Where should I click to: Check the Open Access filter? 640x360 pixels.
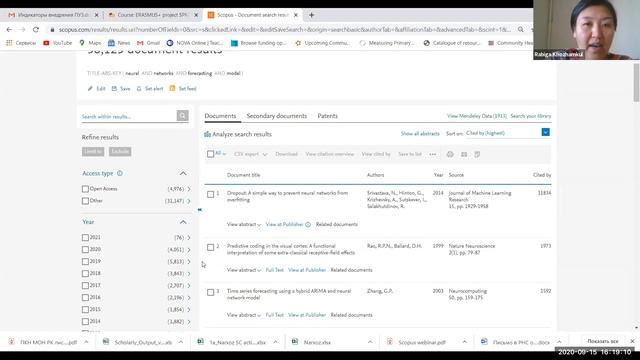tap(85, 189)
